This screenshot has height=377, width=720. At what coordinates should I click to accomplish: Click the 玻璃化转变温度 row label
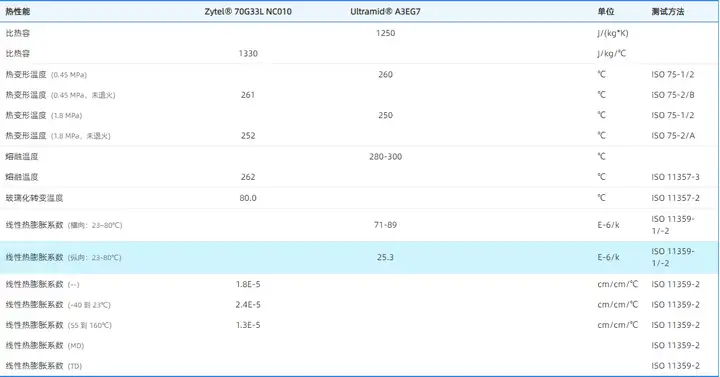34,198
